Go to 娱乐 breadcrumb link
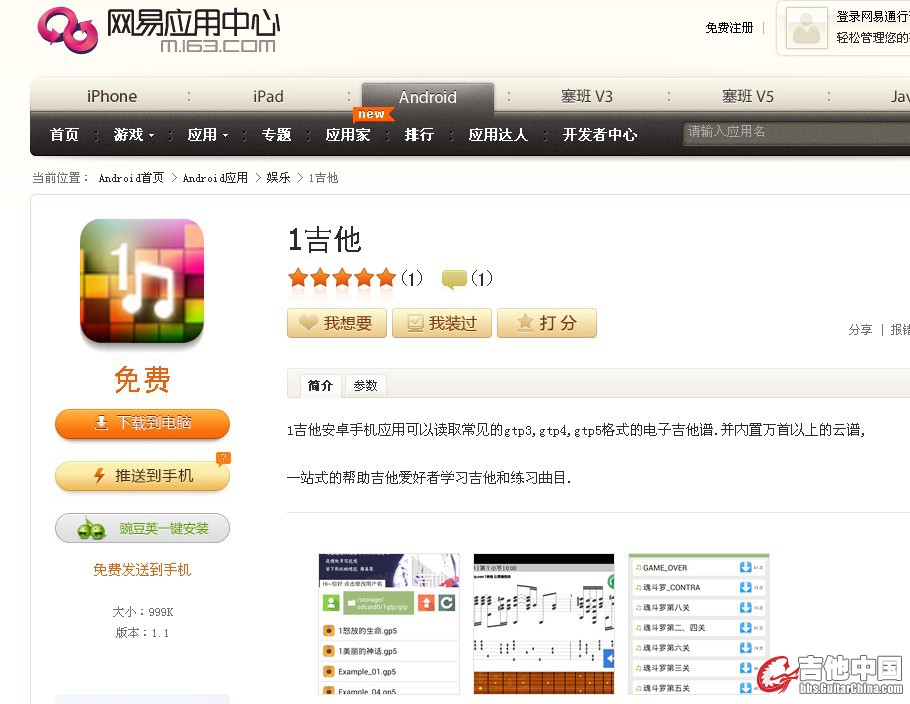The width and height of the screenshot is (910, 704). click(278, 178)
